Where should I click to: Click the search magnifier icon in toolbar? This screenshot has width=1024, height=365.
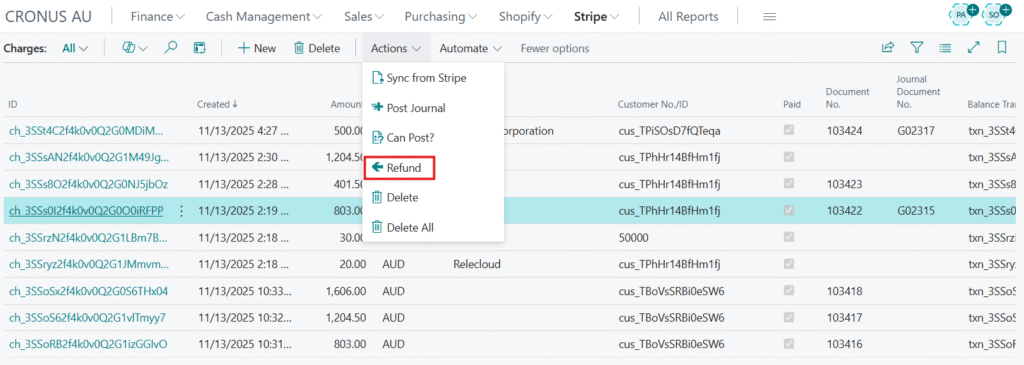click(x=171, y=48)
